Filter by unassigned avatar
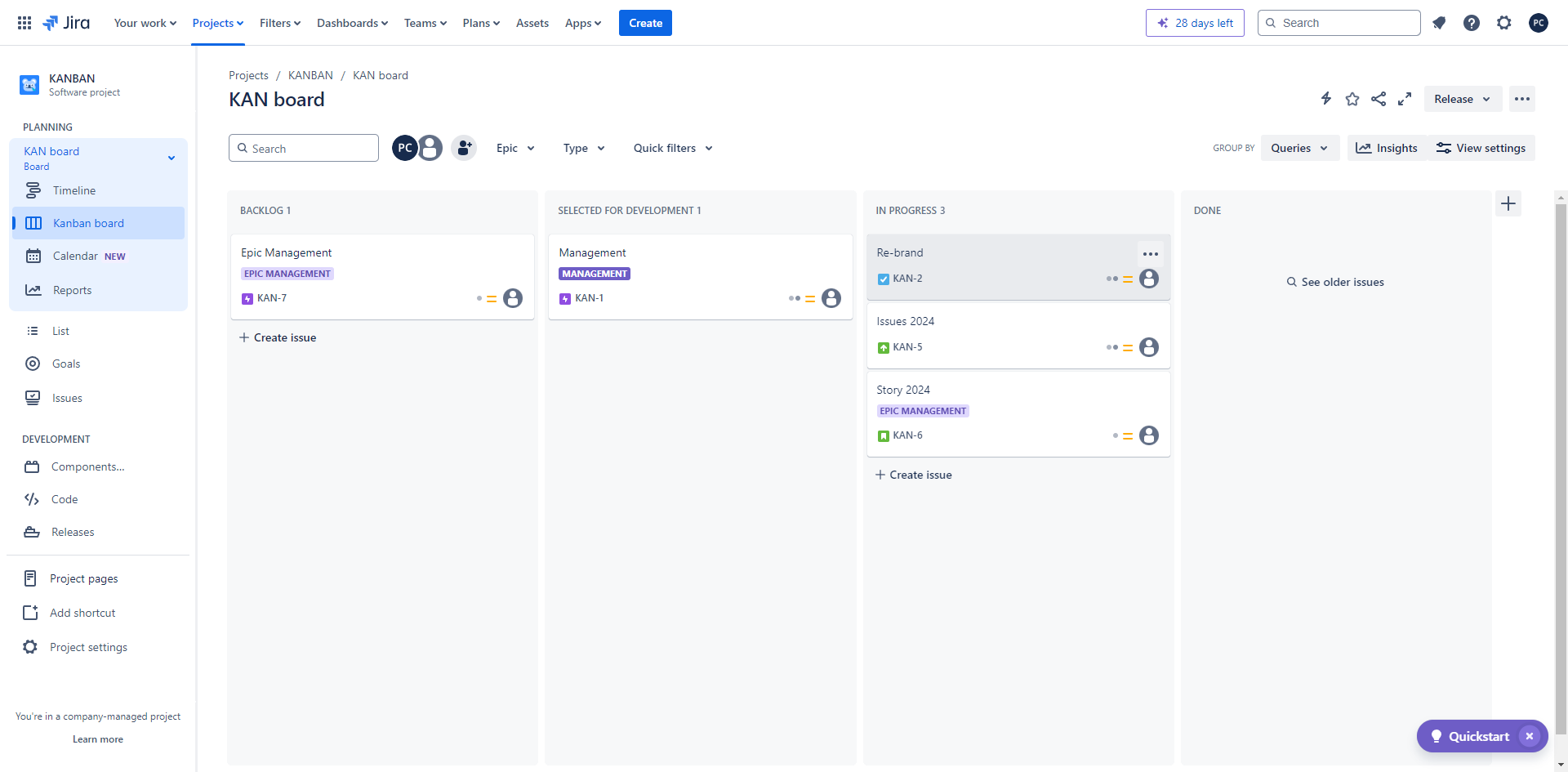Viewport: 1568px width, 772px height. click(x=430, y=148)
